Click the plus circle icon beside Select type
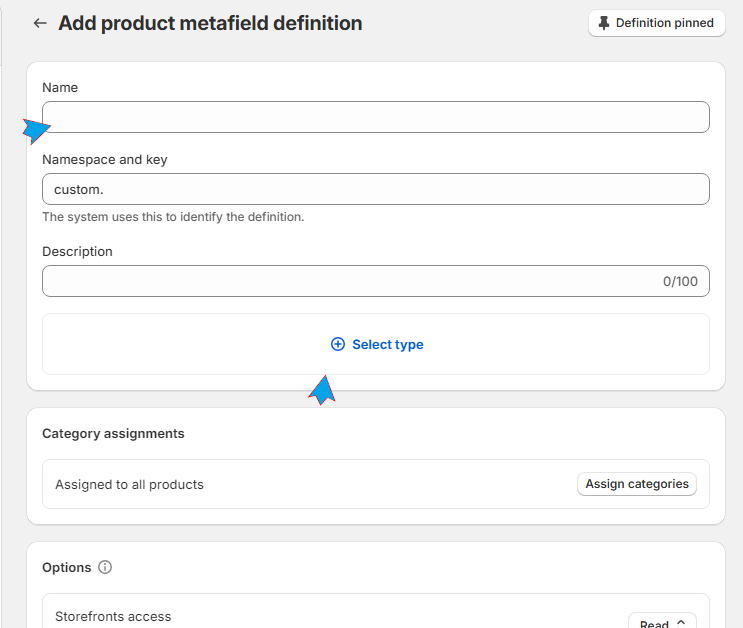The image size is (743, 628). coord(338,344)
